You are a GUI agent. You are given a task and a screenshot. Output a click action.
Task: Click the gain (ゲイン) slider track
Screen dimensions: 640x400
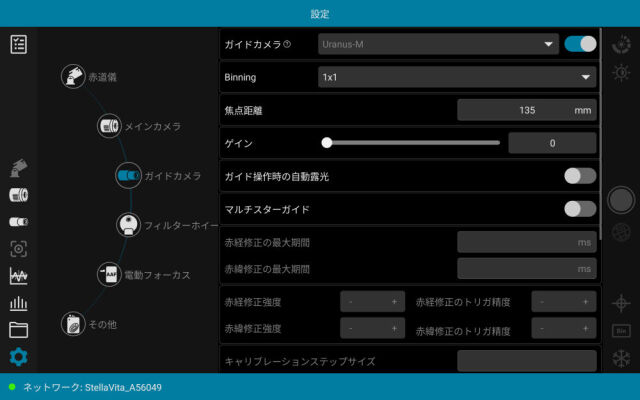(x=412, y=143)
